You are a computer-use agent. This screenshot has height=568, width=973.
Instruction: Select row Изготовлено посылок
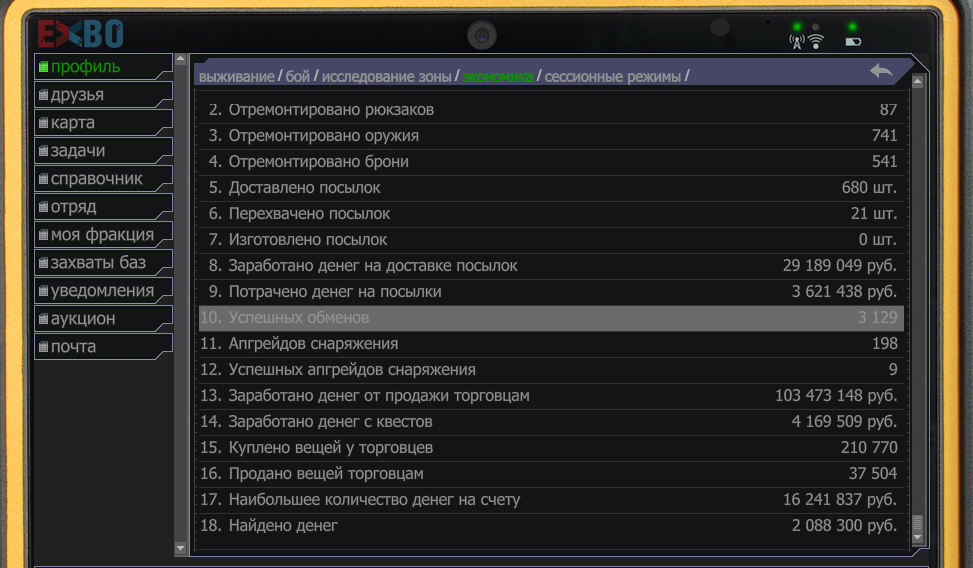pos(551,240)
